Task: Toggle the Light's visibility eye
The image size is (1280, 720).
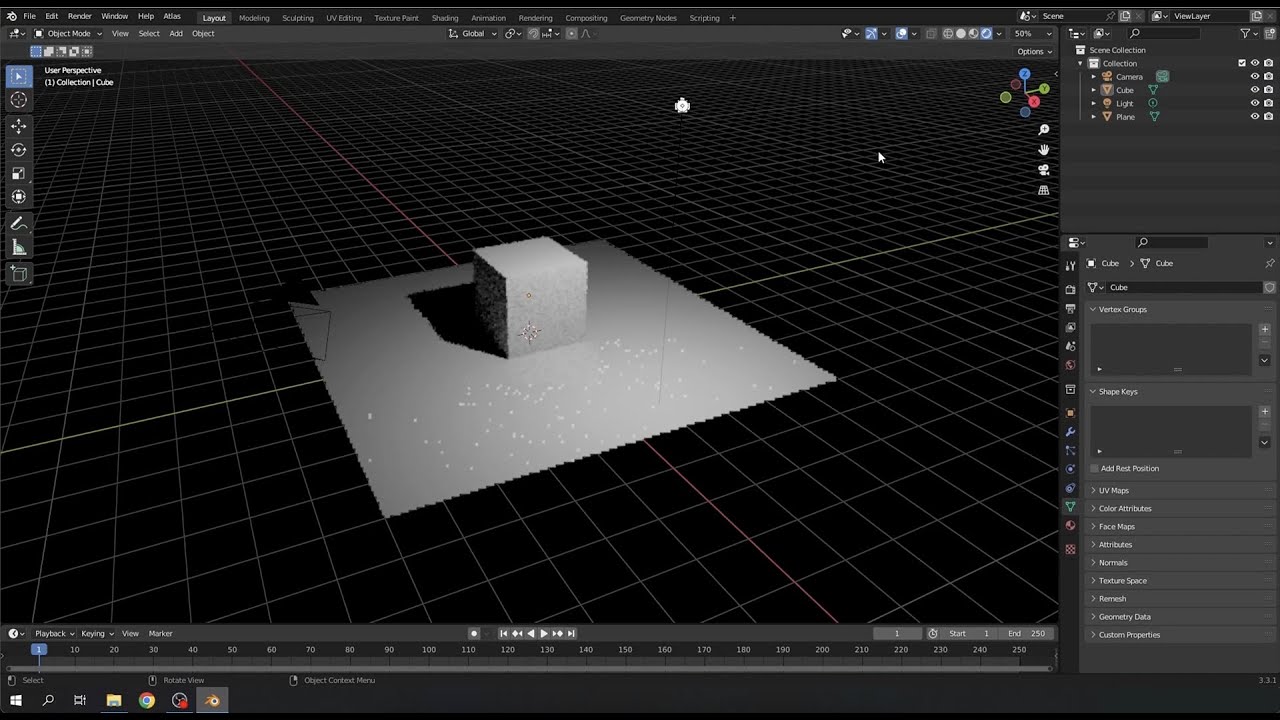Action: [x=1255, y=104]
